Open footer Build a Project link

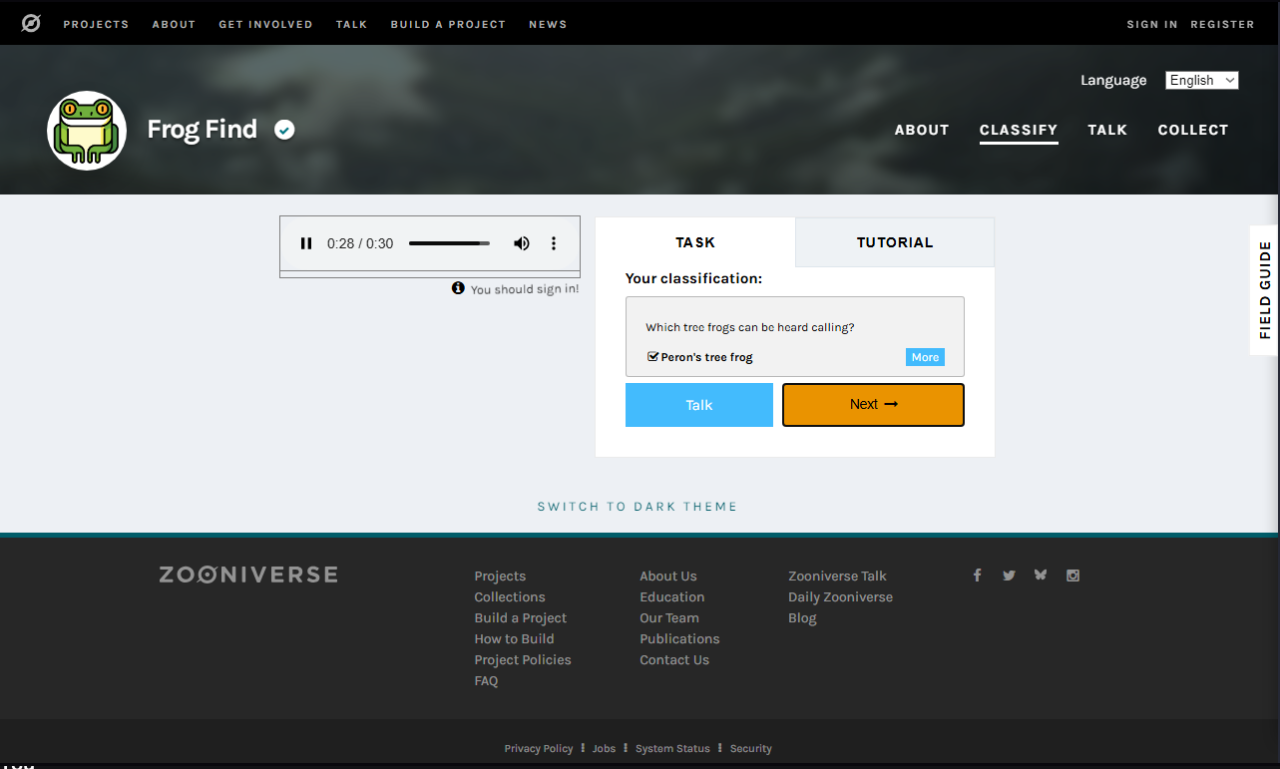pos(520,618)
